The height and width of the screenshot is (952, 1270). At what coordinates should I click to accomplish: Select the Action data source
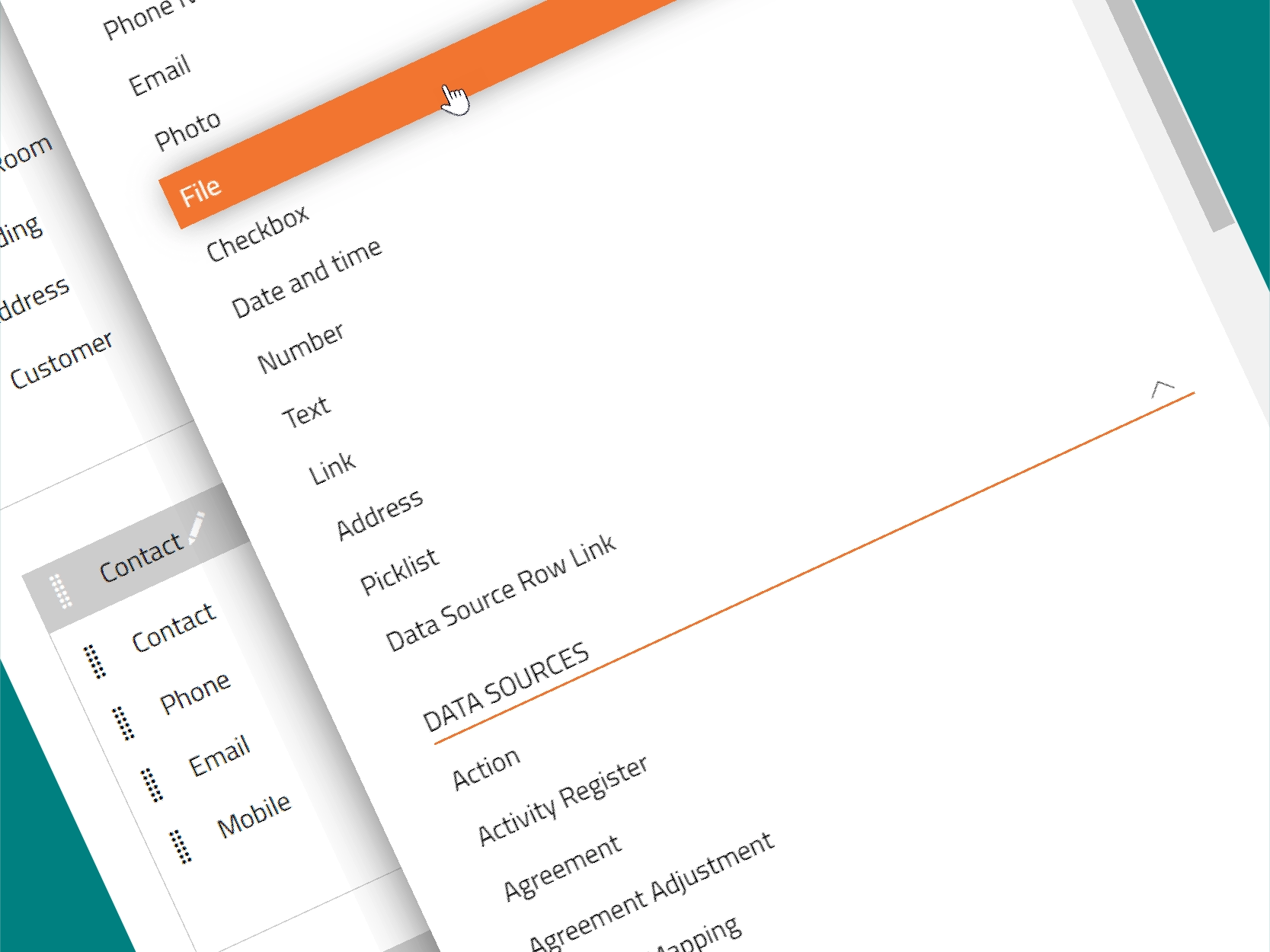click(x=486, y=768)
